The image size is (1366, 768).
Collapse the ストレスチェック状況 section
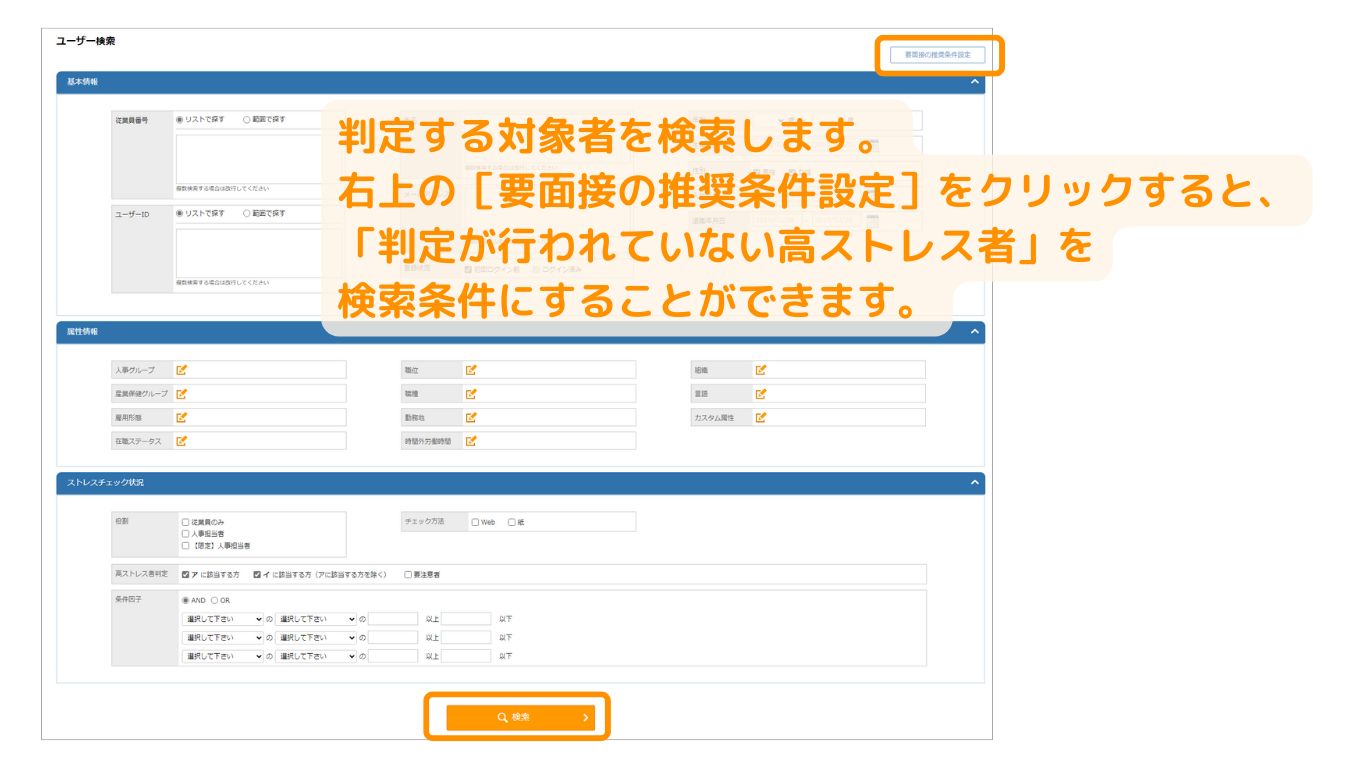click(x=975, y=483)
